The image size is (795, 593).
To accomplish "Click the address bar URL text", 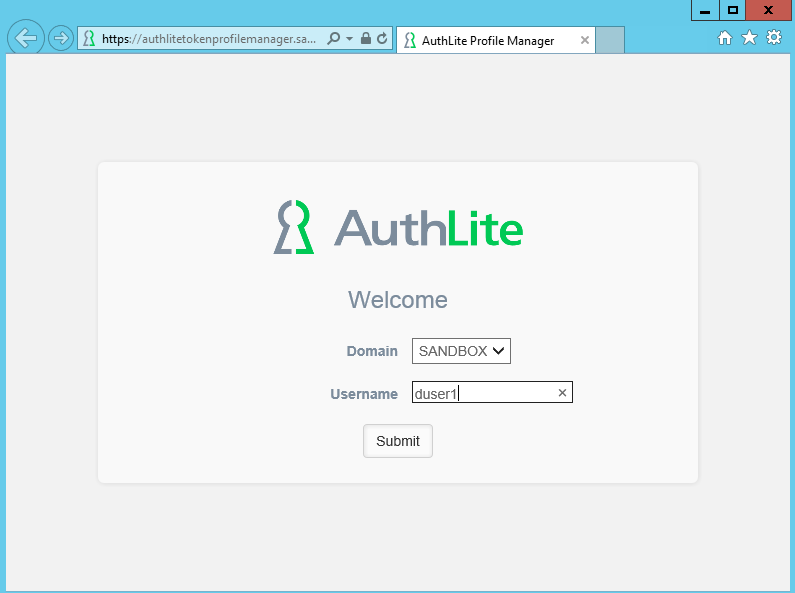I will coord(209,39).
